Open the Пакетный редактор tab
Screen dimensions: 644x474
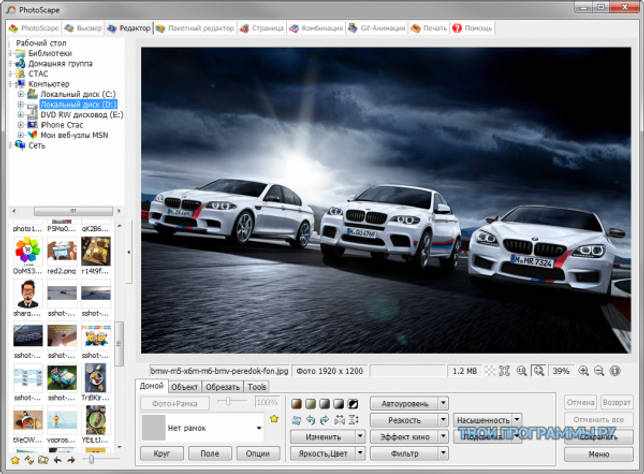(x=195, y=28)
